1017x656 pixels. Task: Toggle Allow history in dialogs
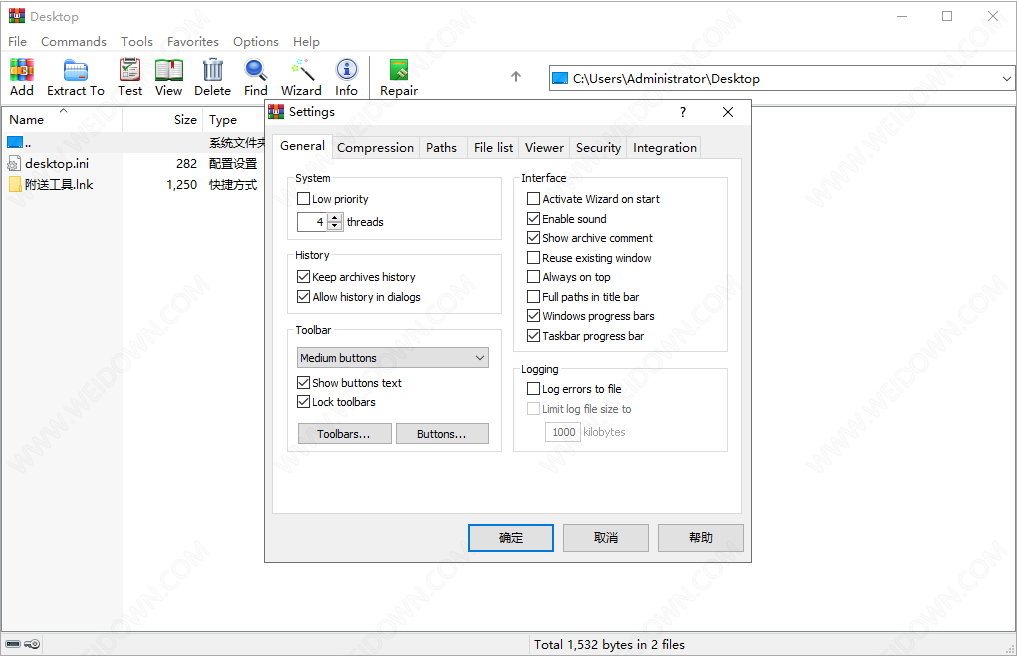pyautogui.click(x=303, y=297)
